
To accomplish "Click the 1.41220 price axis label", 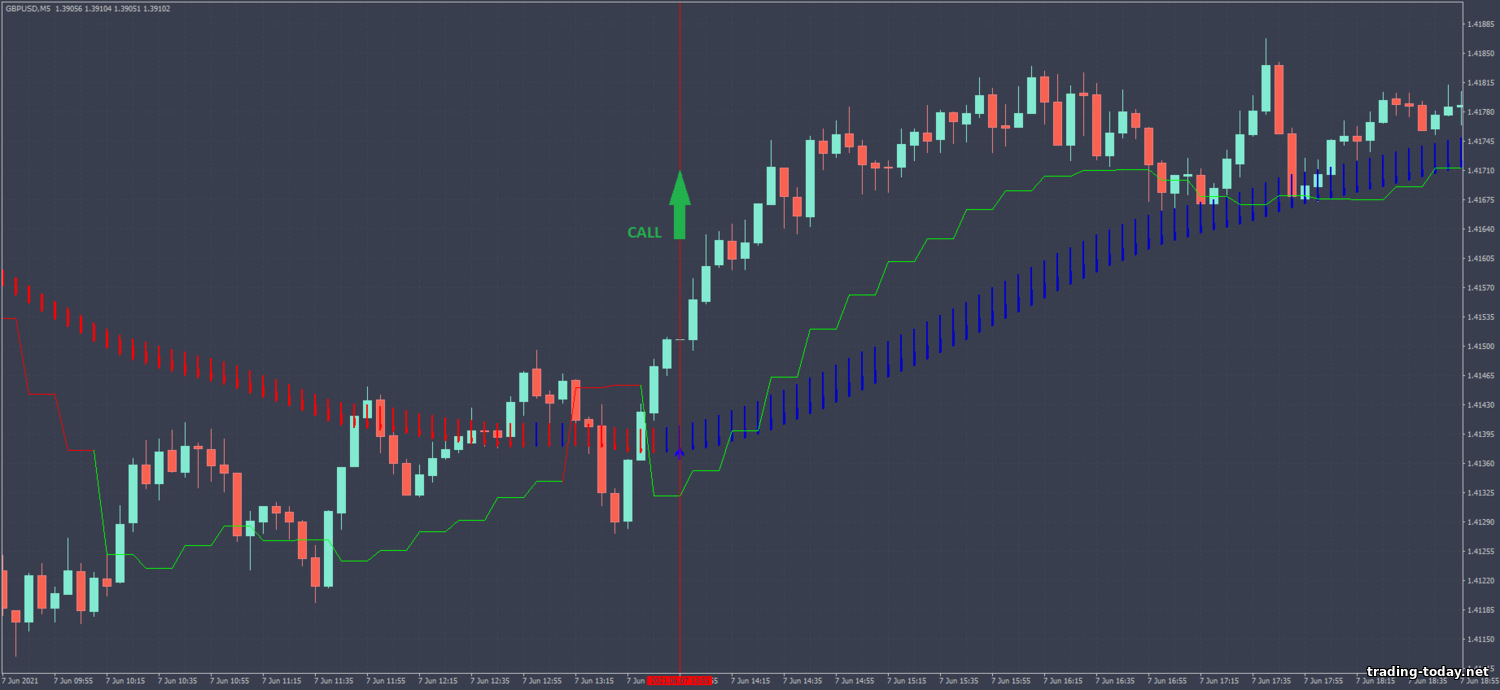I will (1482, 580).
